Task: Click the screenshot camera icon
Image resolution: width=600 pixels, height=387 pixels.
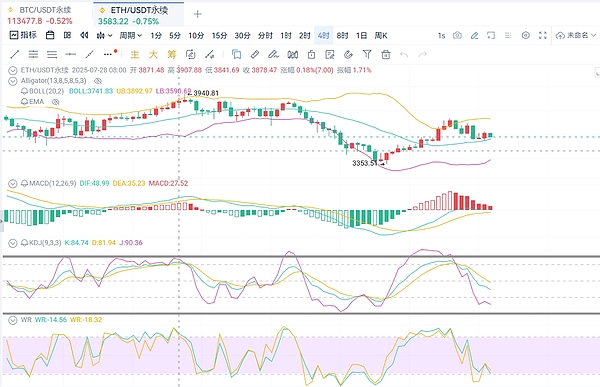Action: point(457,35)
